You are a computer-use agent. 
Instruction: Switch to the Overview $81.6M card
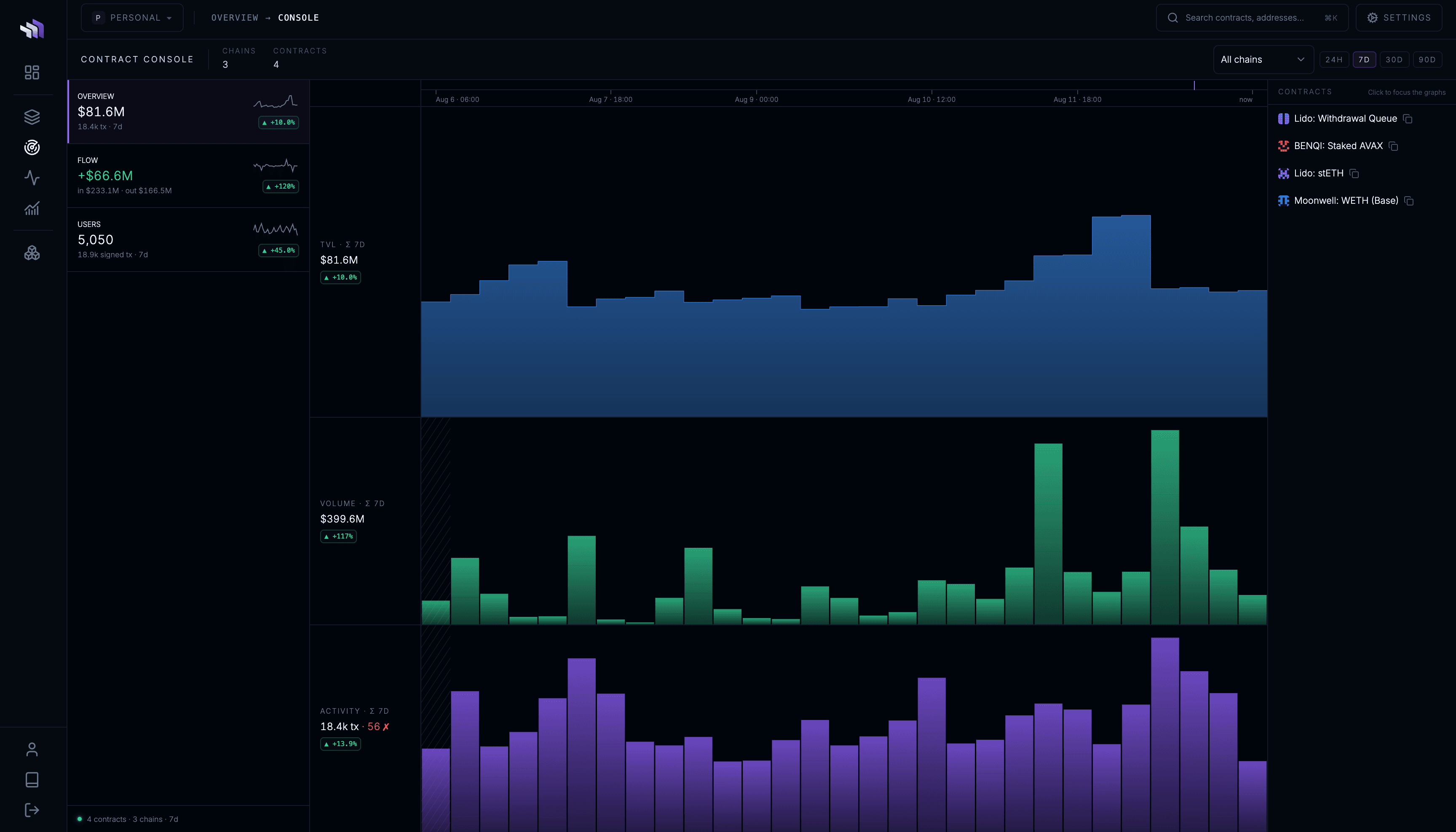pyautogui.click(x=189, y=112)
